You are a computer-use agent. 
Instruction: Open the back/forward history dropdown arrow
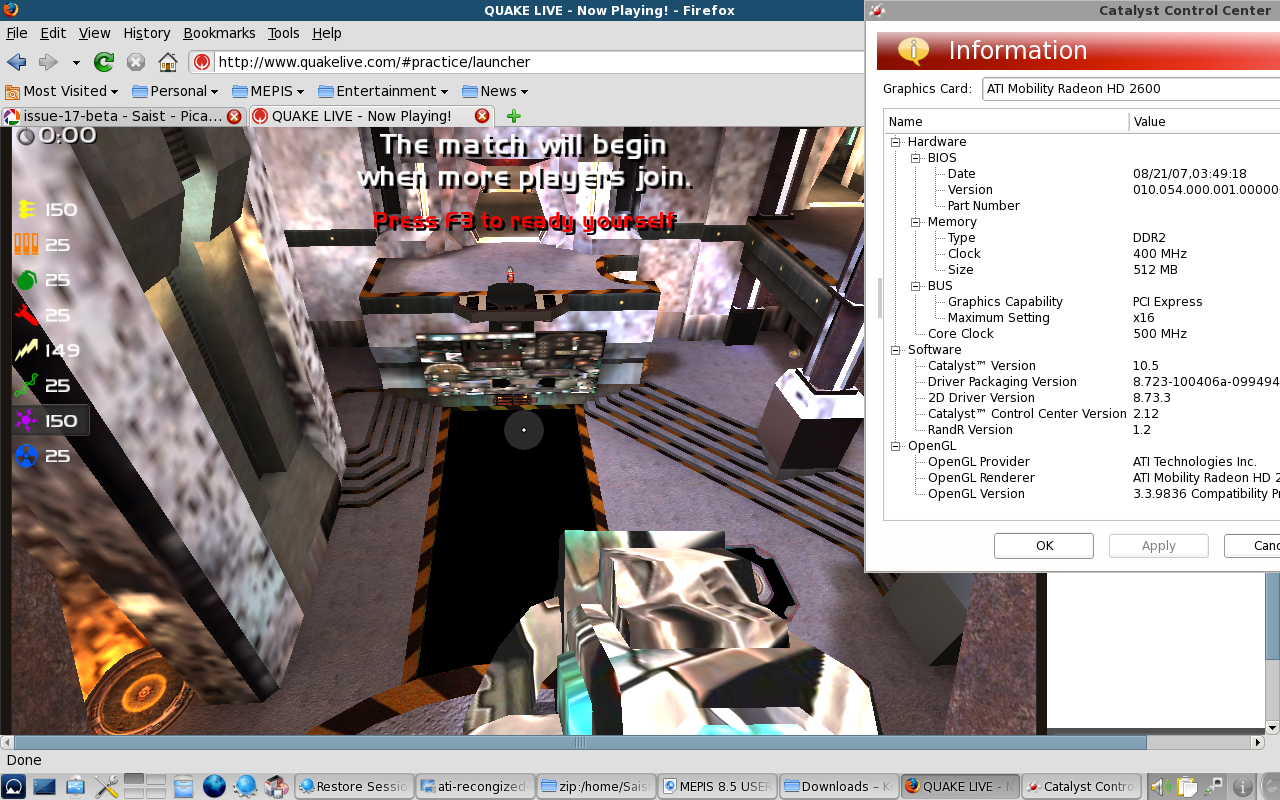click(75, 62)
